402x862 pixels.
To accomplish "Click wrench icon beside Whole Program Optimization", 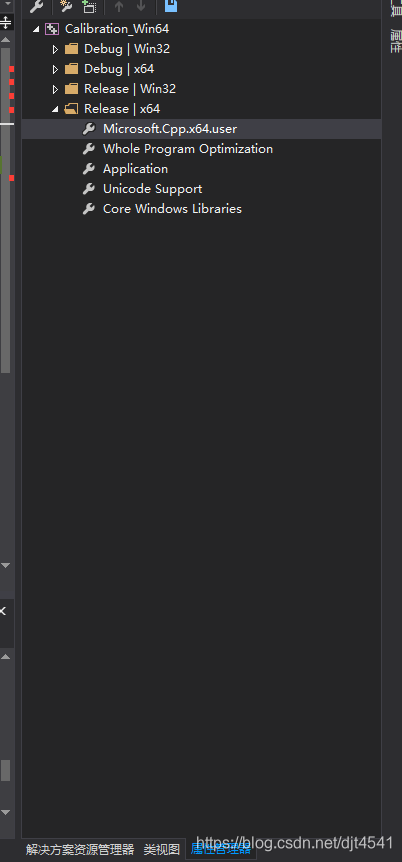I will coord(89,149).
